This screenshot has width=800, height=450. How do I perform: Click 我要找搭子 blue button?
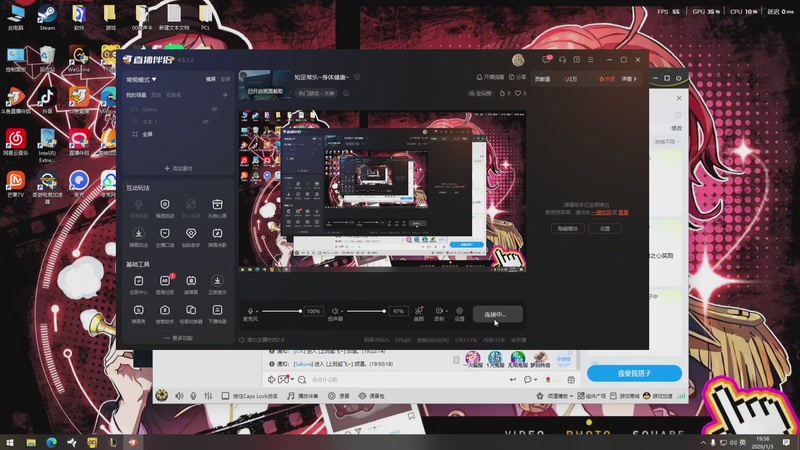point(634,373)
